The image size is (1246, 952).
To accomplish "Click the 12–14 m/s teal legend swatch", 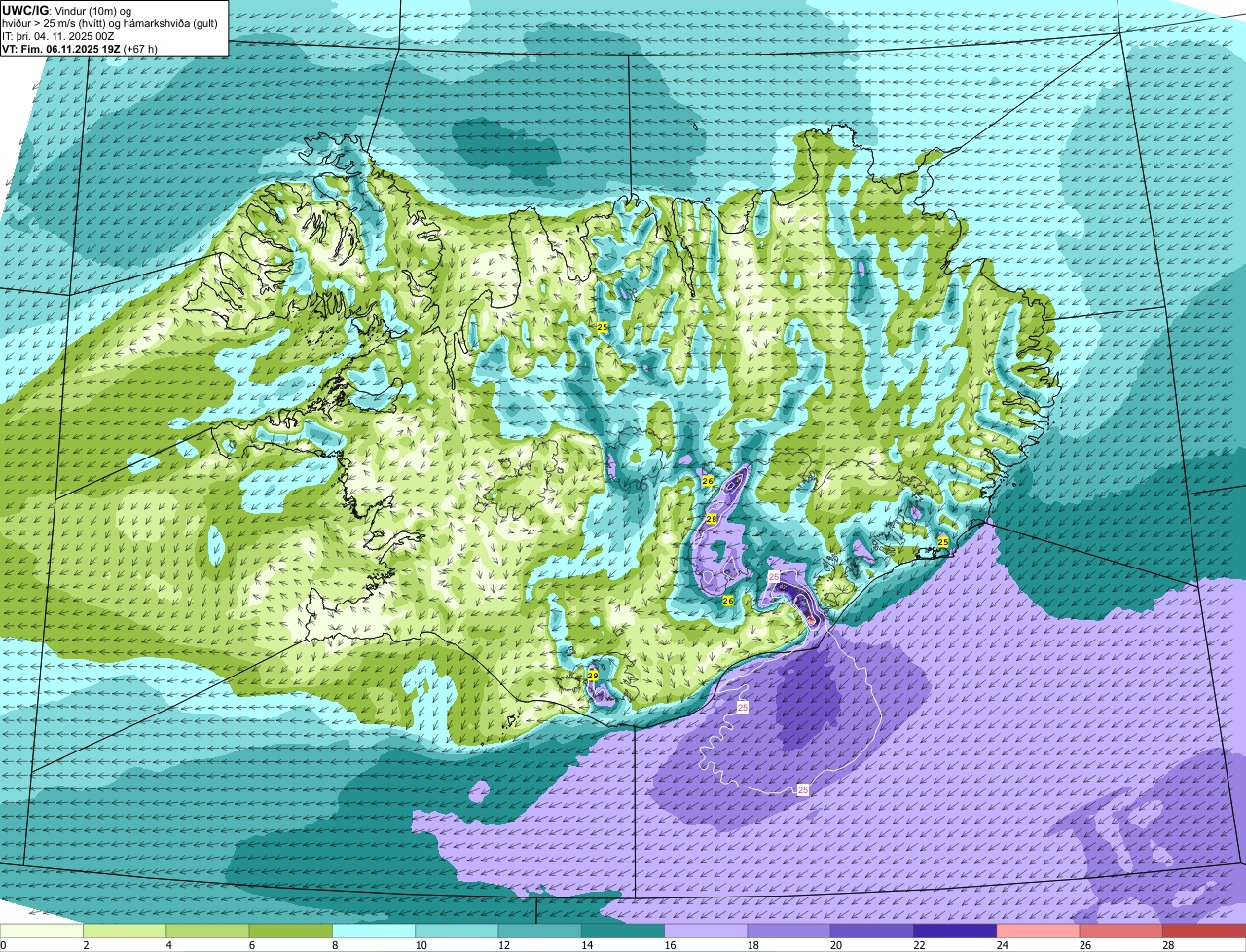I will click(x=540, y=932).
